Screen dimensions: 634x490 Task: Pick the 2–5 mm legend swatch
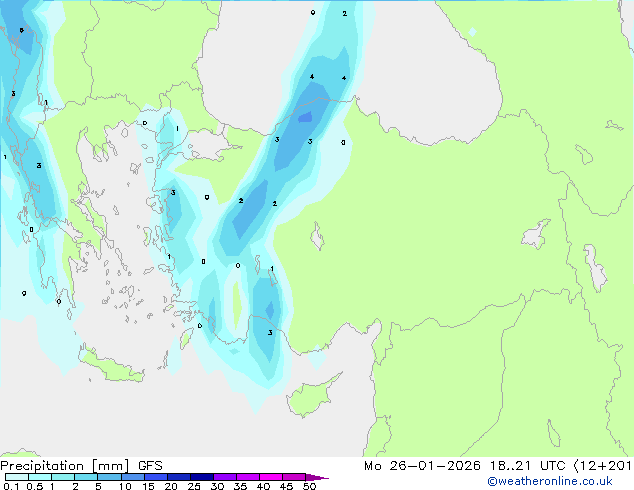click(x=86, y=477)
